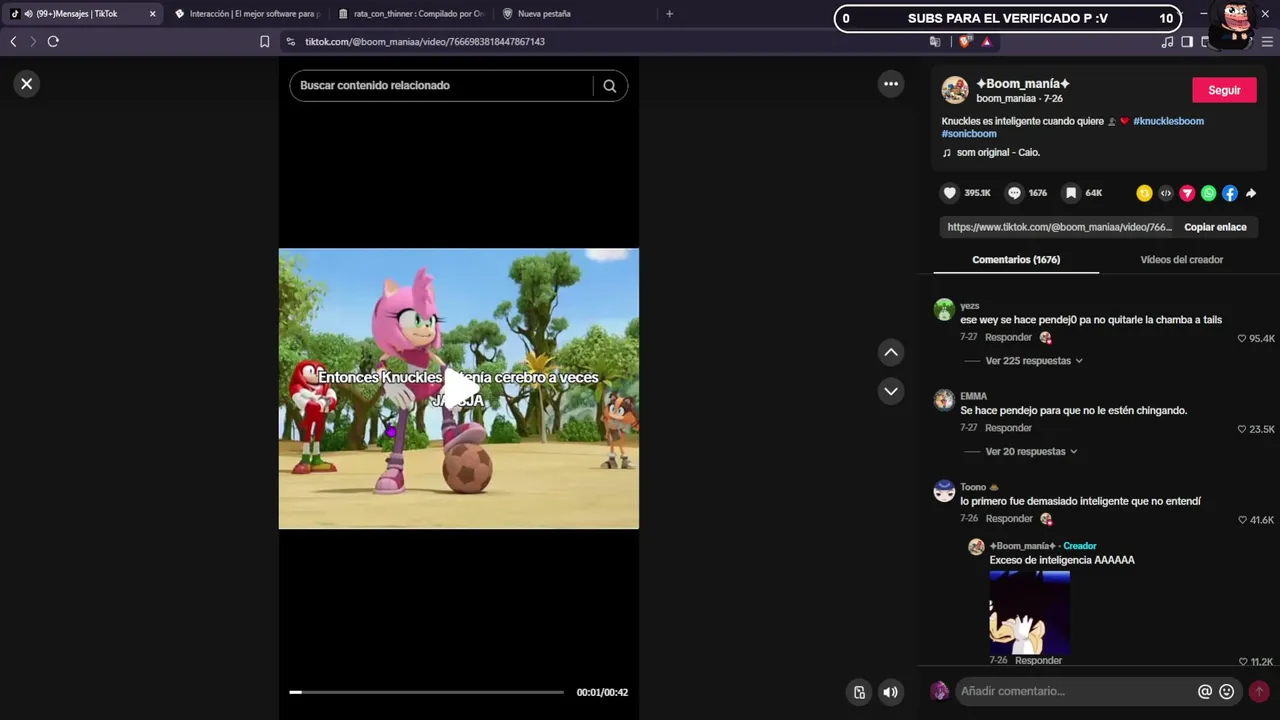Switch to the rata_con_thinner tab

412,14
